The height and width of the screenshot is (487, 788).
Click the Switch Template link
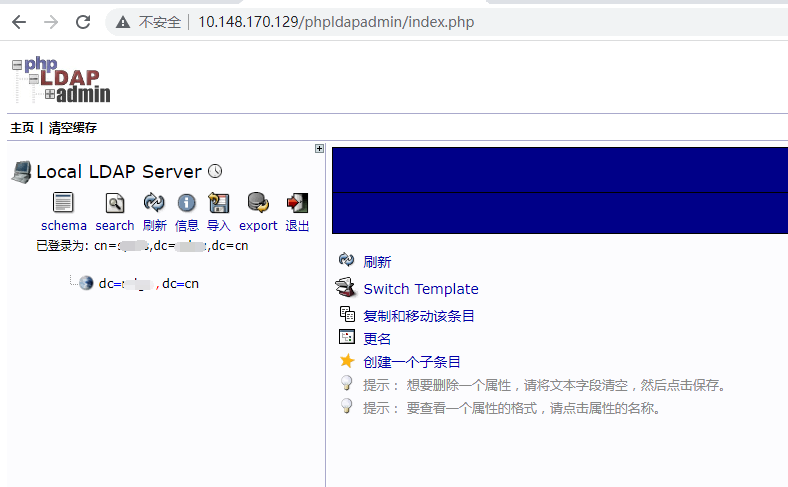click(420, 289)
